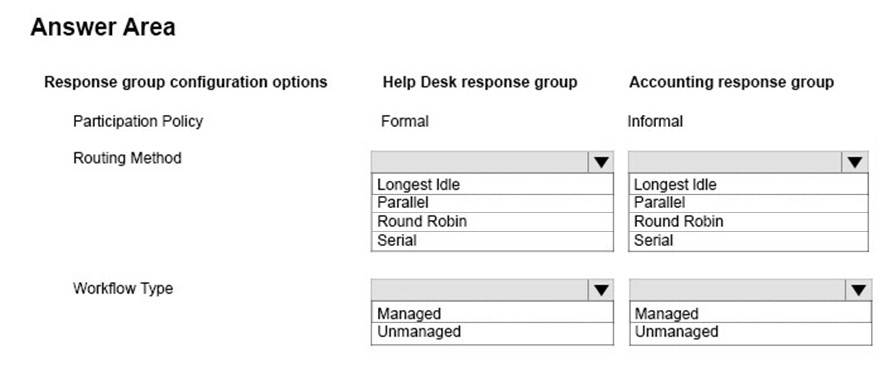Open Help Desk Routing Method dropdown arrow
The image size is (894, 366).
click(601, 162)
